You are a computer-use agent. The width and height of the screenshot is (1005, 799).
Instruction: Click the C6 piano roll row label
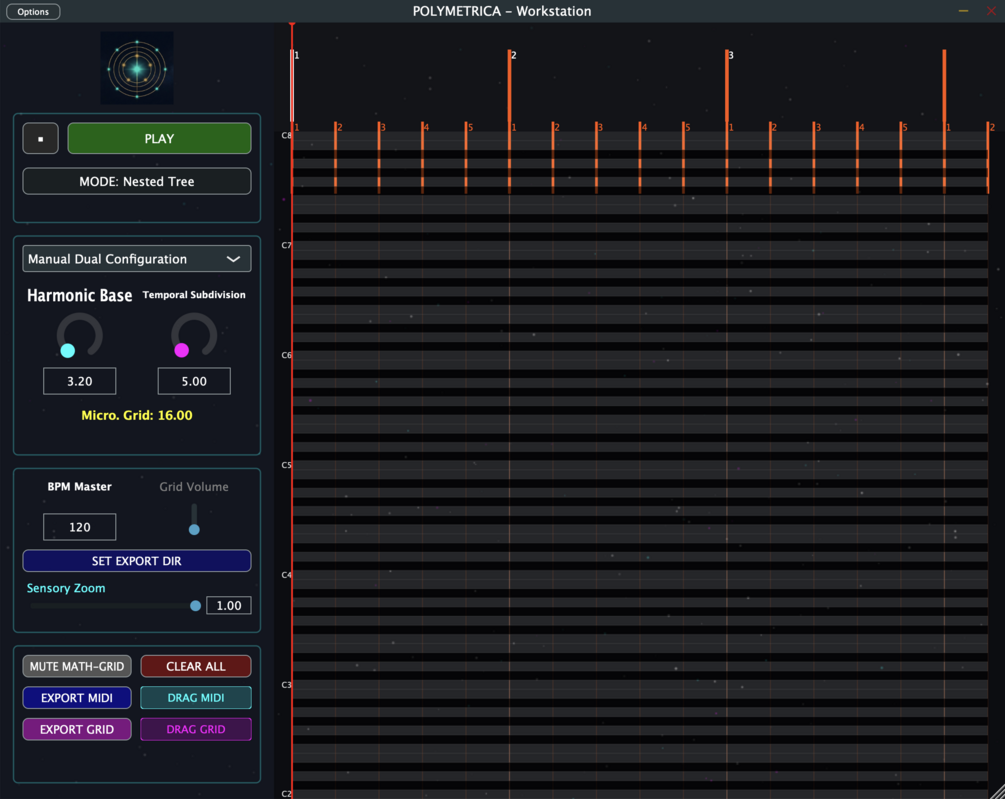point(286,355)
